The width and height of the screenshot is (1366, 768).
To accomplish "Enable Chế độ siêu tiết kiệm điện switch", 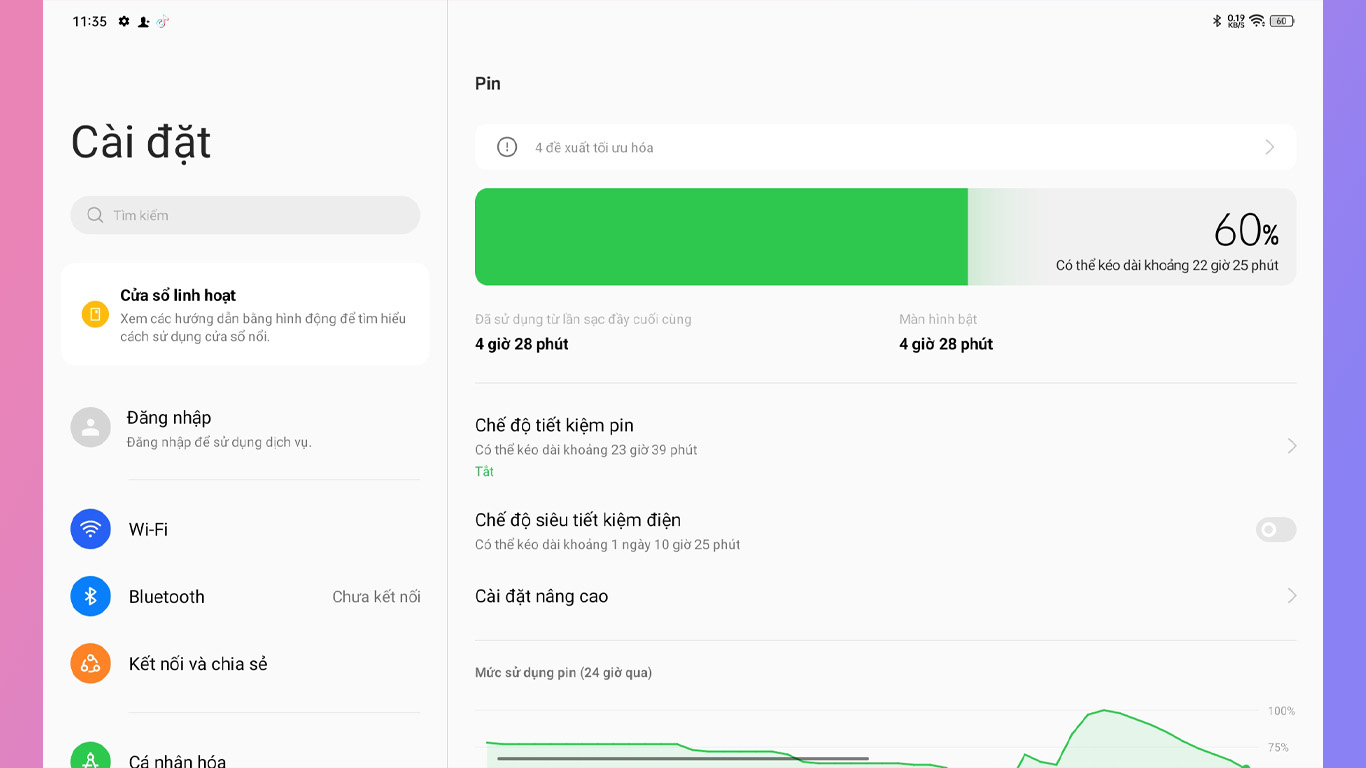I will (x=1276, y=530).
